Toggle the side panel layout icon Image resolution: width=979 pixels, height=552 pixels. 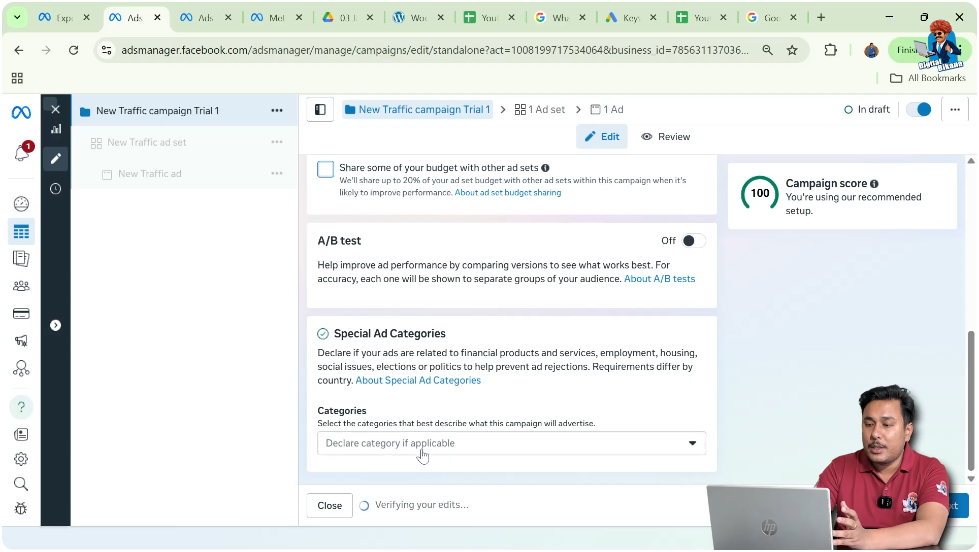click(x=320, y=110)
